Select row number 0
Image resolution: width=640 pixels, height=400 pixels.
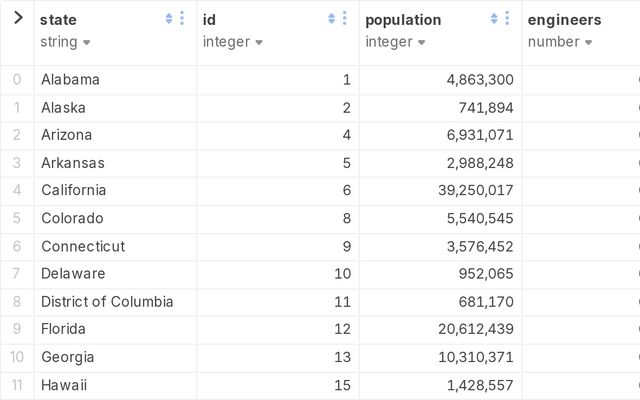tap(17, 80)
